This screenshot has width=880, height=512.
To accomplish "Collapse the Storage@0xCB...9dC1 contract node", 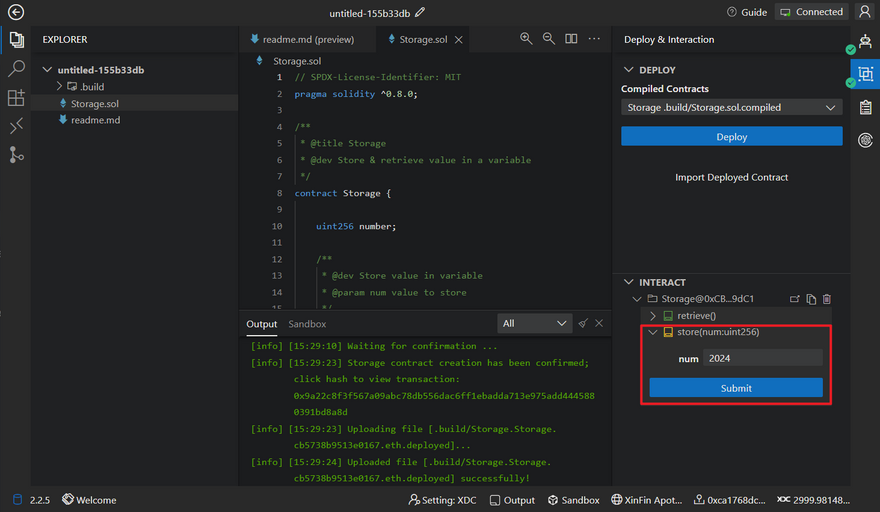I will pyautogui.click(x=636, y=299).
